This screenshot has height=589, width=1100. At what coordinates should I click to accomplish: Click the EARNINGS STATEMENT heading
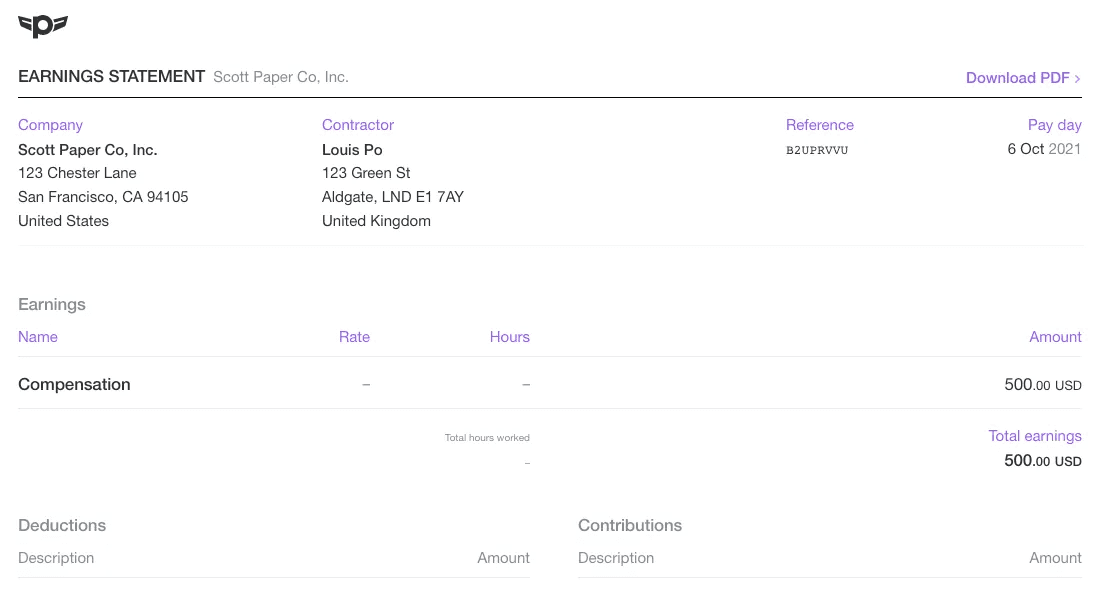pyautogui.click(x=111, y=76)
